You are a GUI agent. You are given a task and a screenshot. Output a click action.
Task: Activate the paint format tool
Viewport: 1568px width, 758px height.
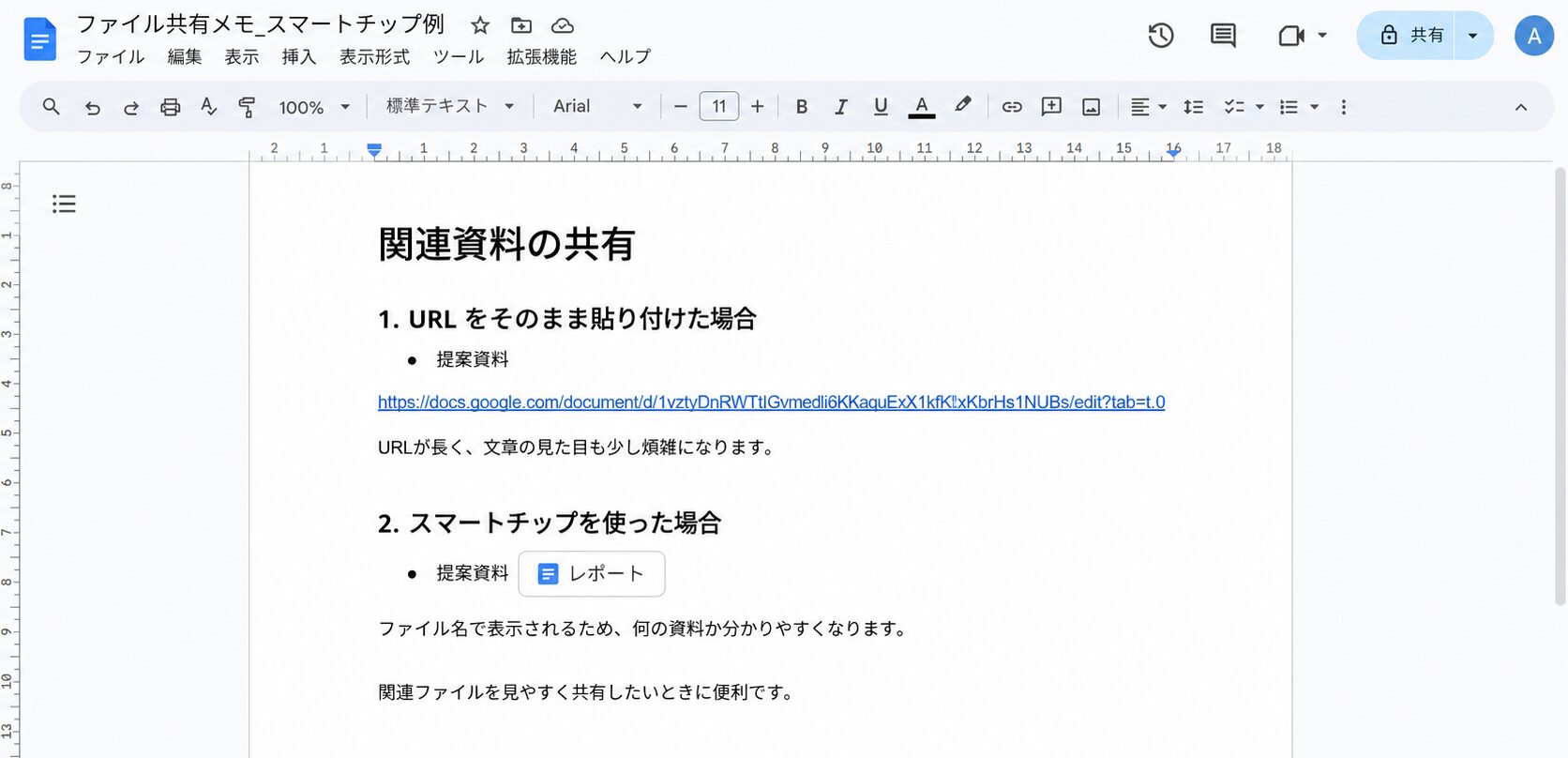click(247, 107)
